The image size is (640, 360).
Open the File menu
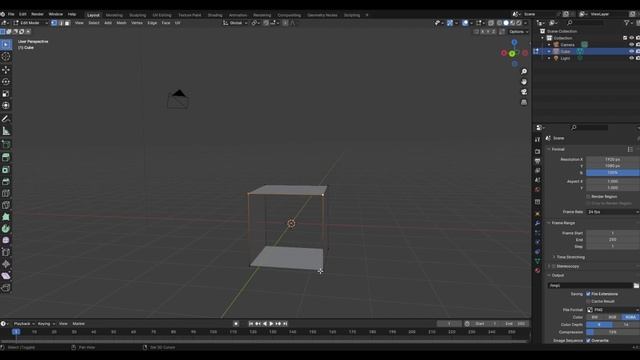point(11,14)
